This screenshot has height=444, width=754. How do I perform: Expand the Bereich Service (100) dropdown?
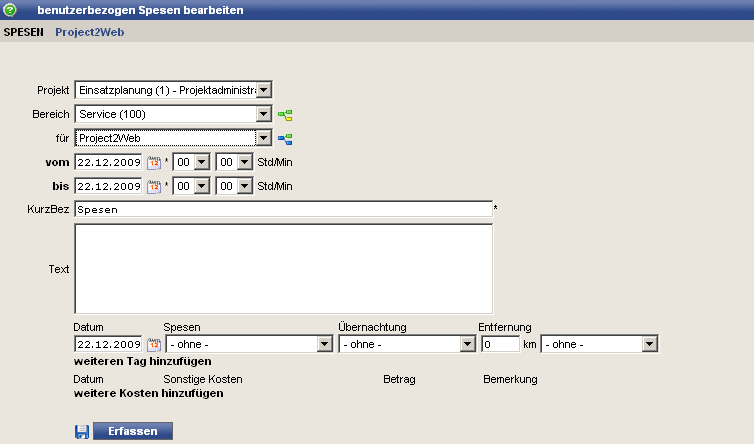coord(264,114)
